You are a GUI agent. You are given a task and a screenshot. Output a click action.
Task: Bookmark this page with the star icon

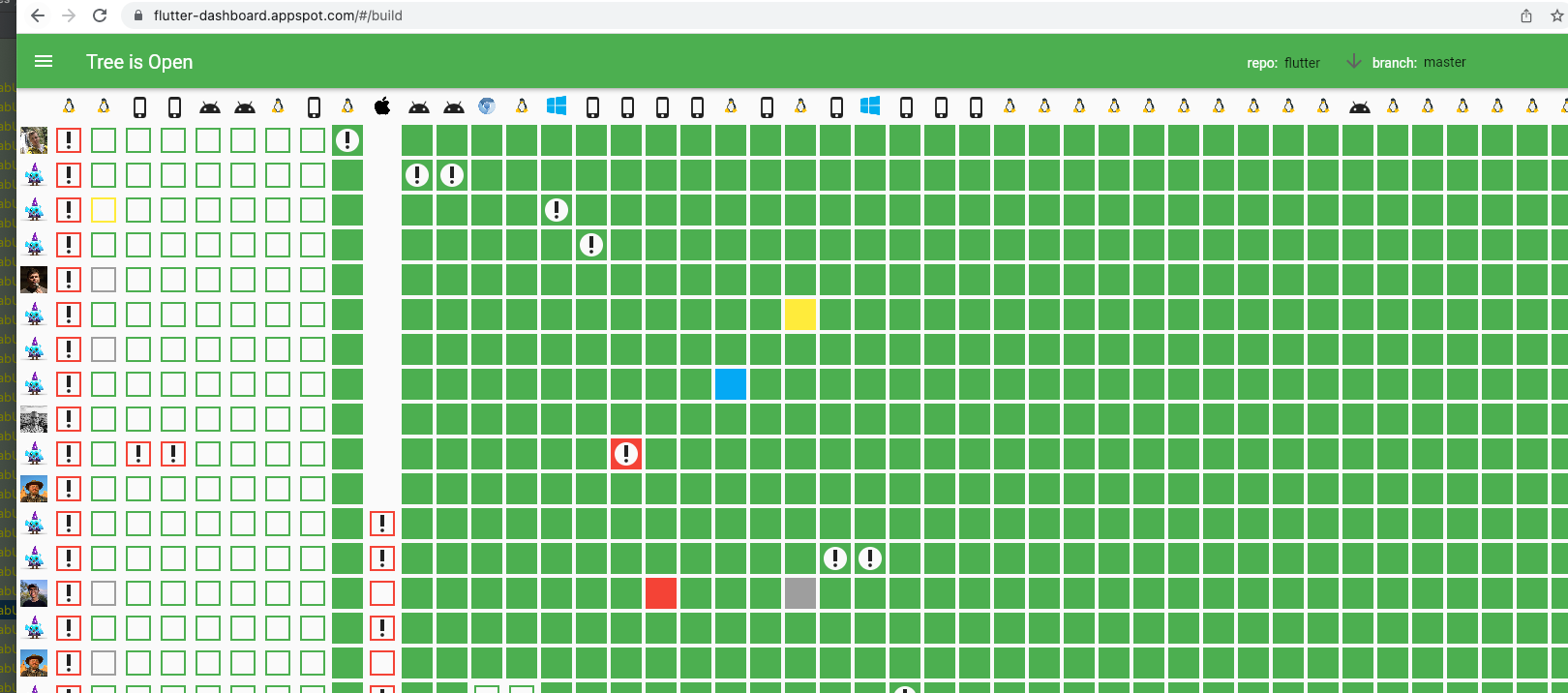(1557, 15)
